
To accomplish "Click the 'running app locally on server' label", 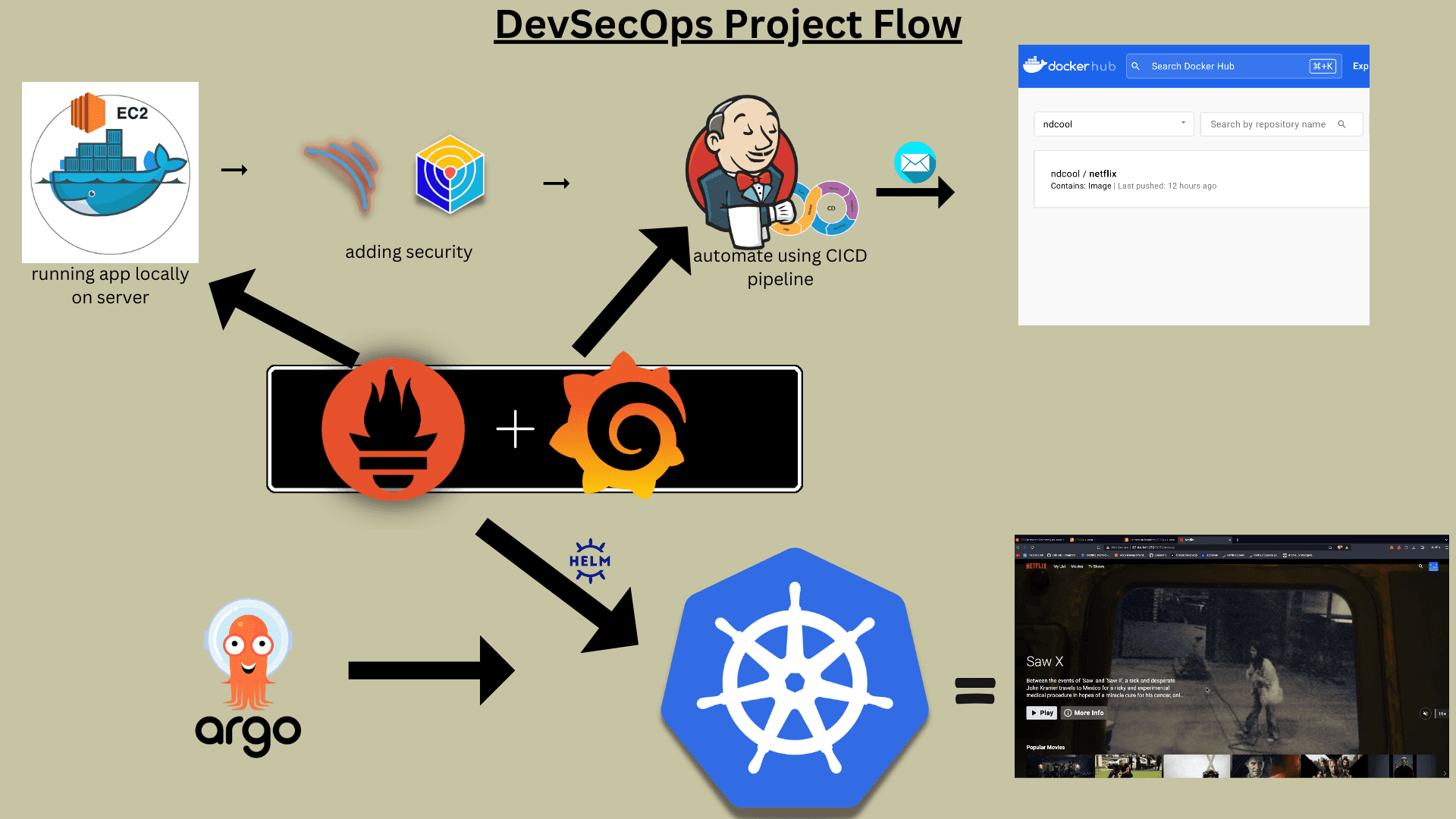I will click(110, 286).
